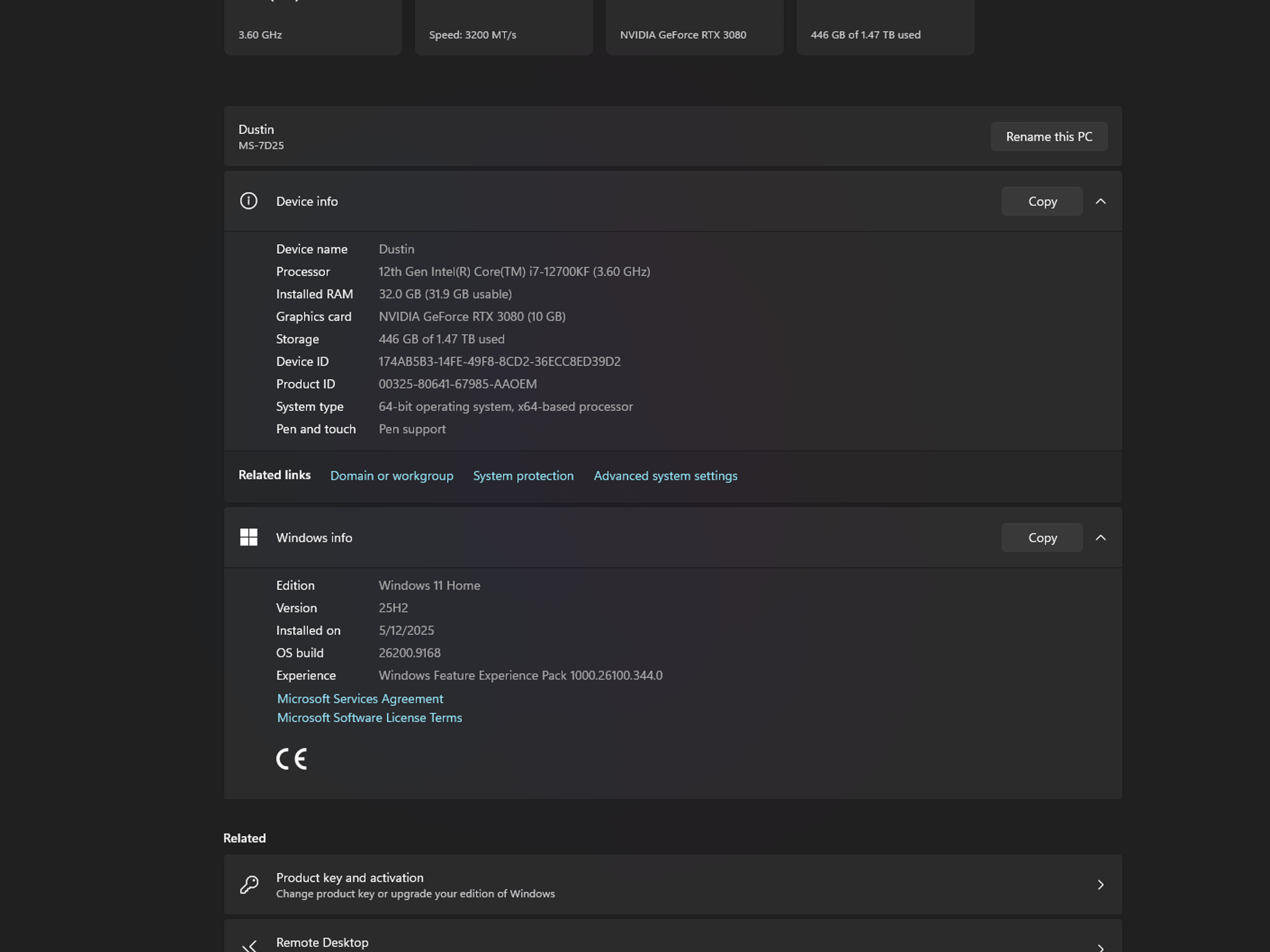This screenshot has height=952, width=1270.
Task: Click the Device ID value 174AB5B3-14FE
Action: pos(500,361)
